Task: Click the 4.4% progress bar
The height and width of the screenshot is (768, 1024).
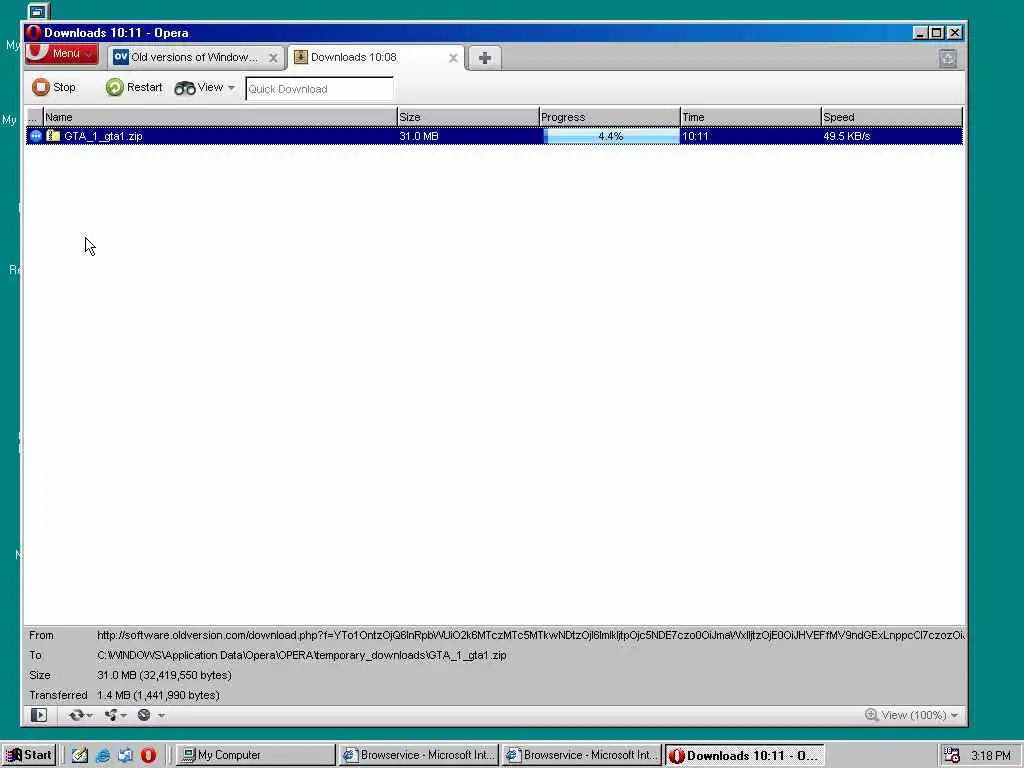Action: 611,136
